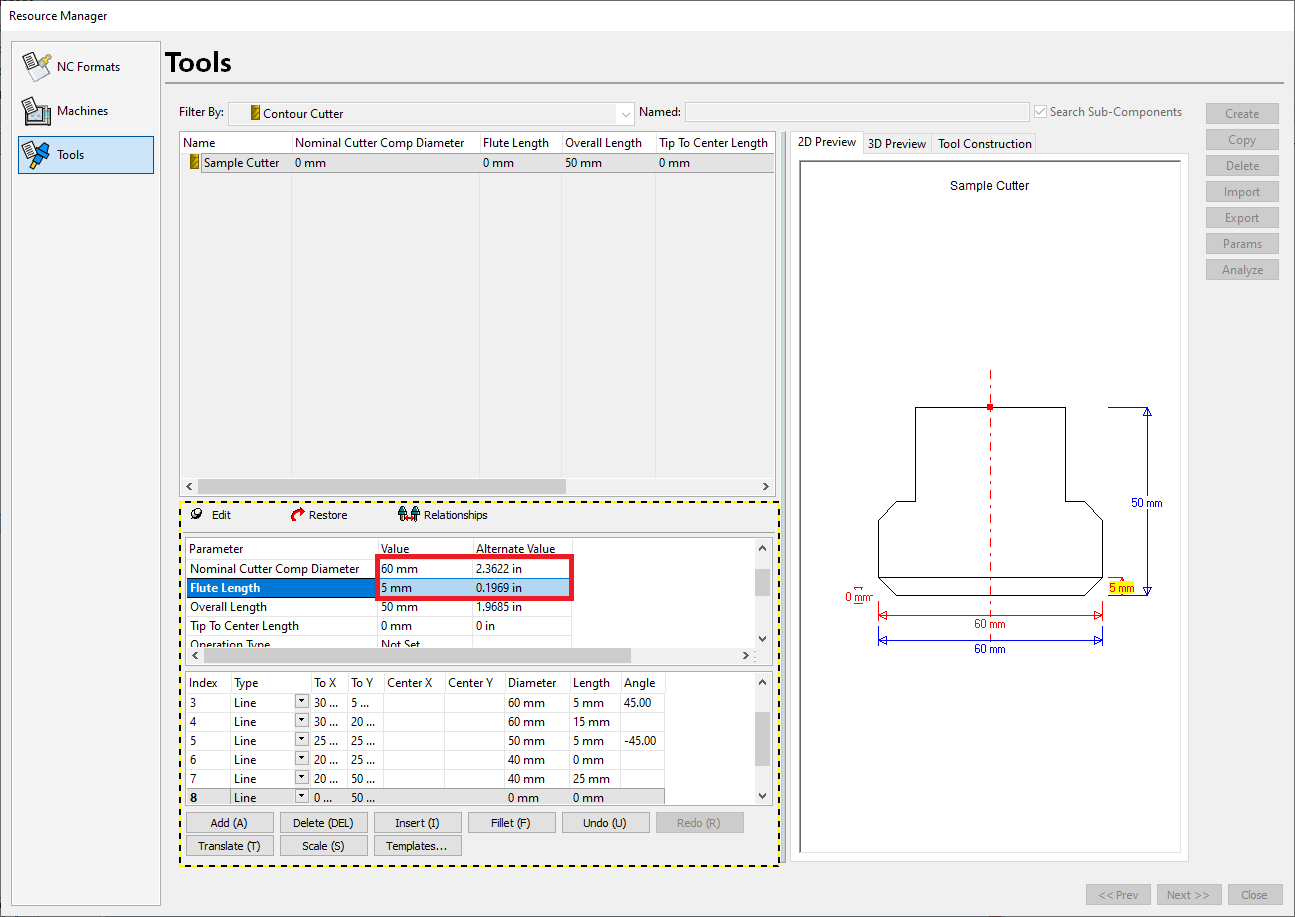1295x917 pixels.
Task: Click the tool list horizontal scrollbar
Action: tap(382, 487)
